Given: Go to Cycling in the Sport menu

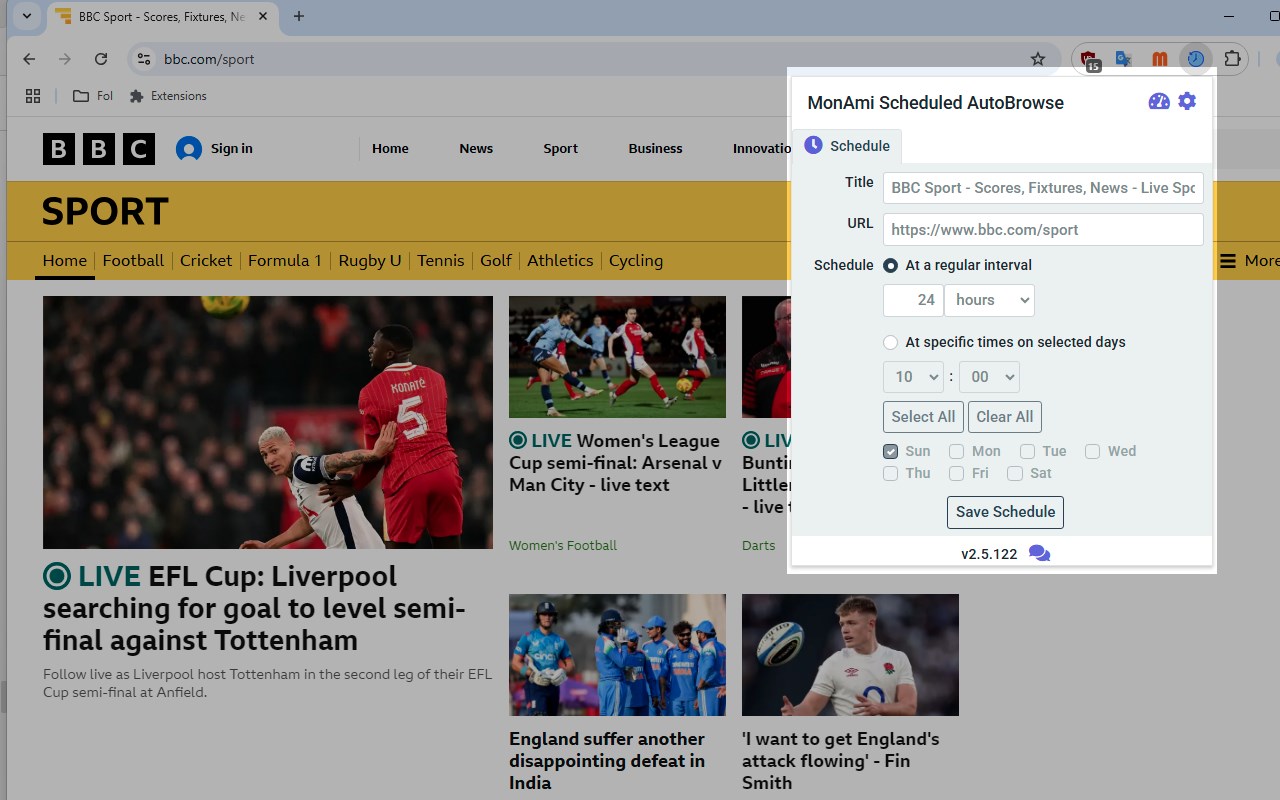Looking at the screenshot, I should 636,261.
